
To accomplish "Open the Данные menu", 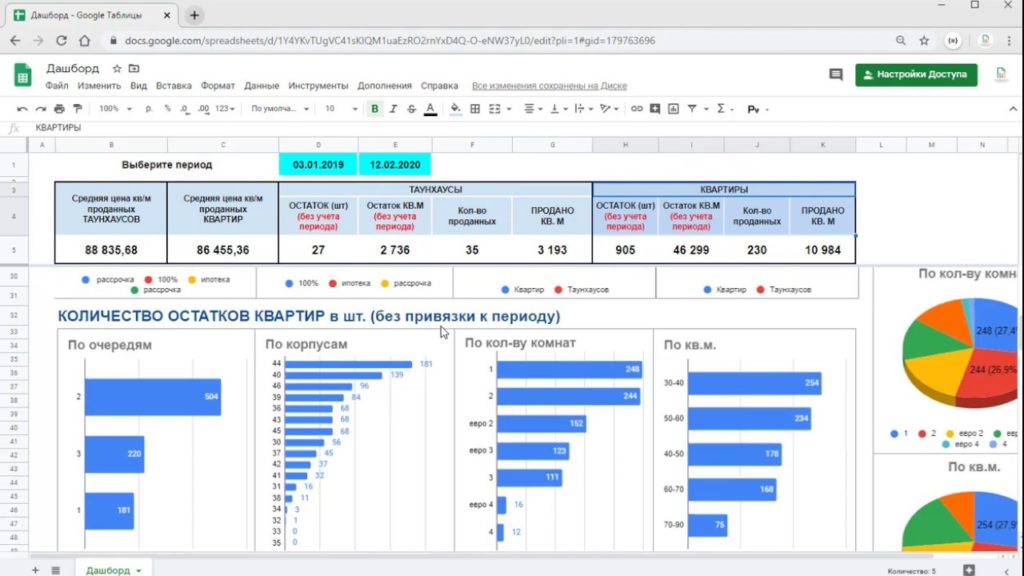I will (x=261, y=86).
